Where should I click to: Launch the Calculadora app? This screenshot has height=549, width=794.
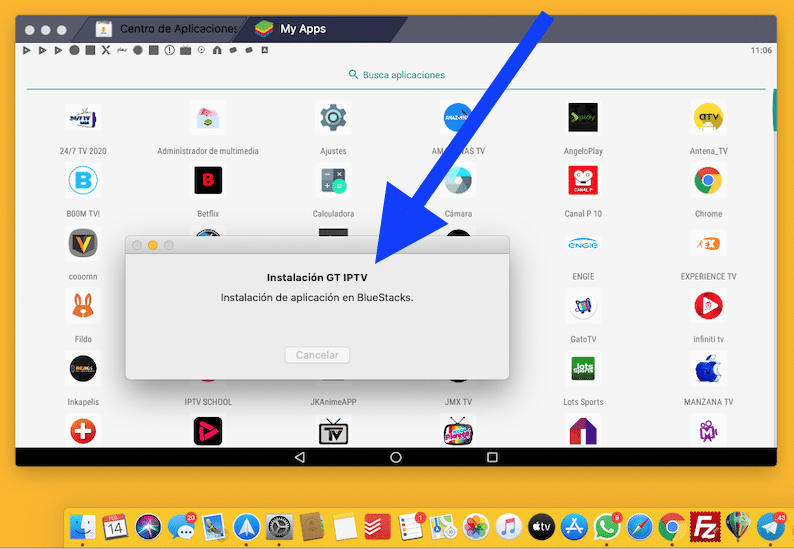coord(333,181)
